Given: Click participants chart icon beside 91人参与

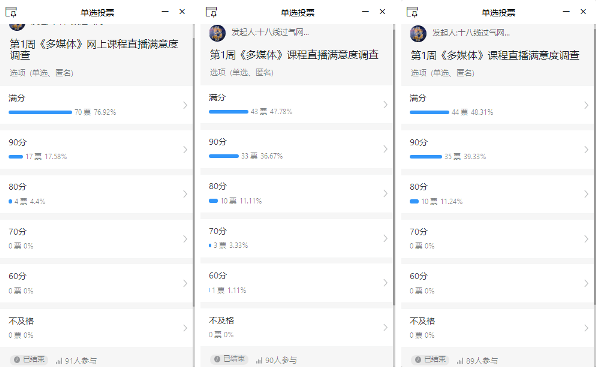Looking at the screenshot, I should (x=59, y=361).
